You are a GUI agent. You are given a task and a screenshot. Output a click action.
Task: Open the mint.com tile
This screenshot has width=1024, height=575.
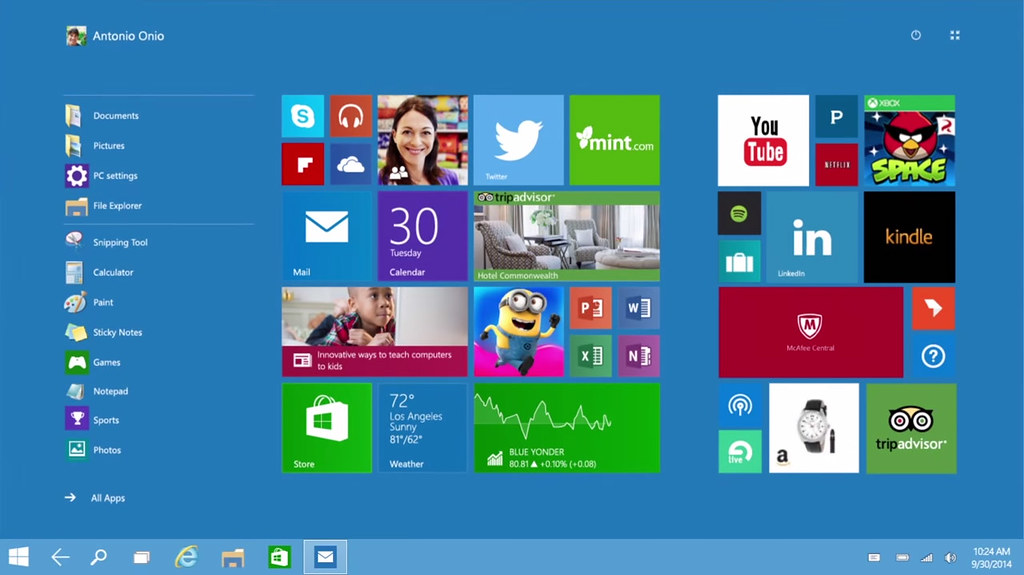[x=615, y=140]
